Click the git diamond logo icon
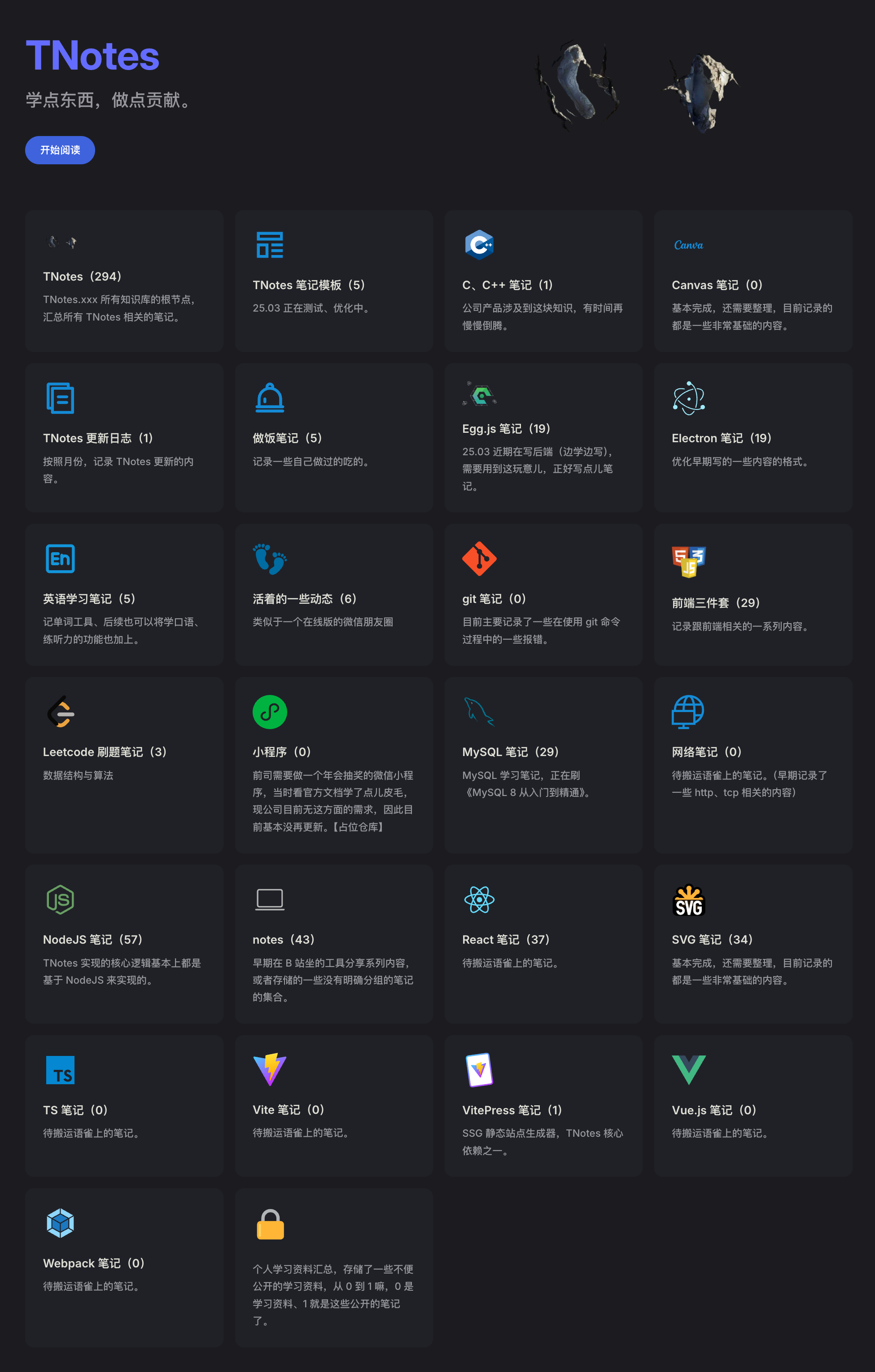The image size is (875, 1372). click(479, 558)
